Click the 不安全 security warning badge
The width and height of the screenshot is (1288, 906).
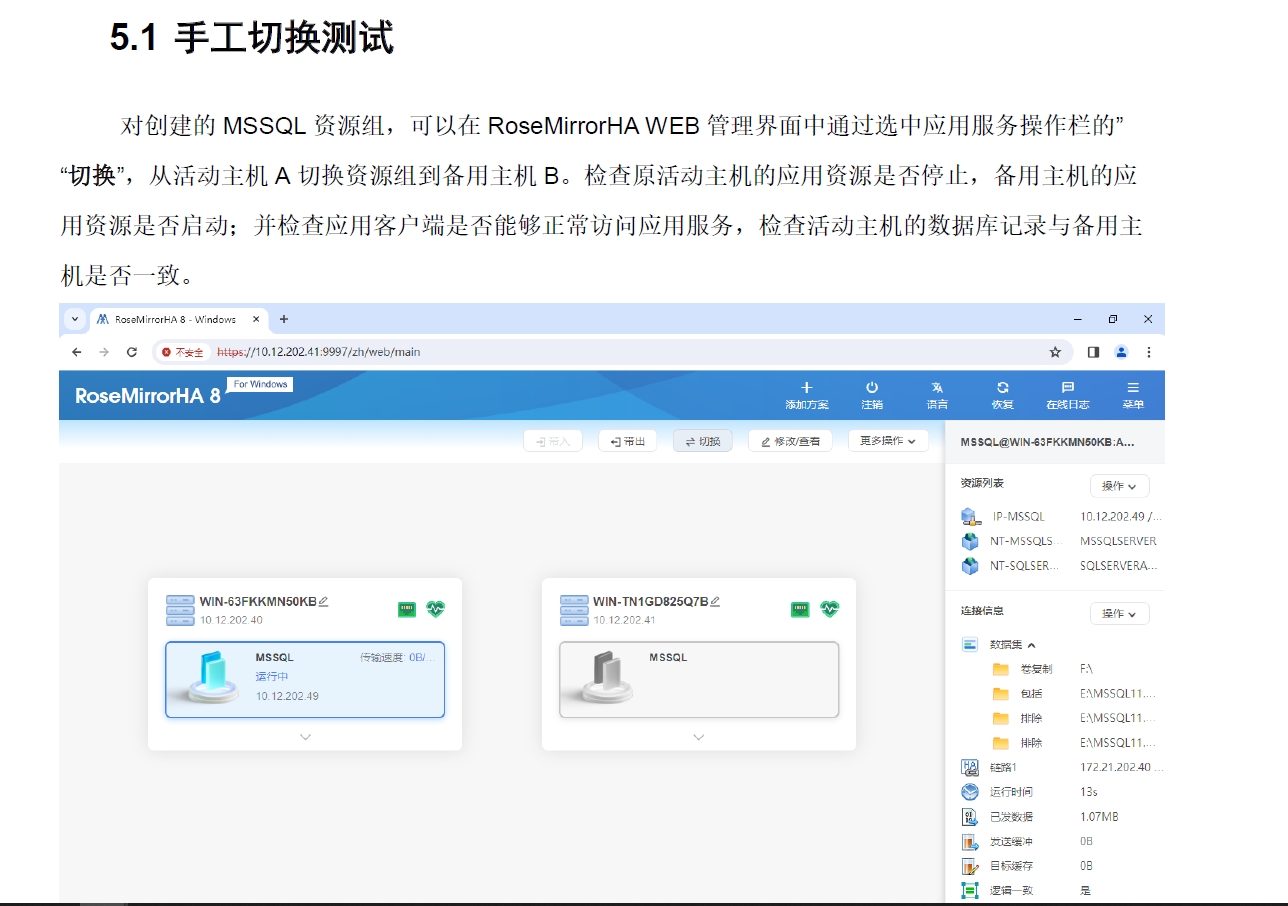183,352
